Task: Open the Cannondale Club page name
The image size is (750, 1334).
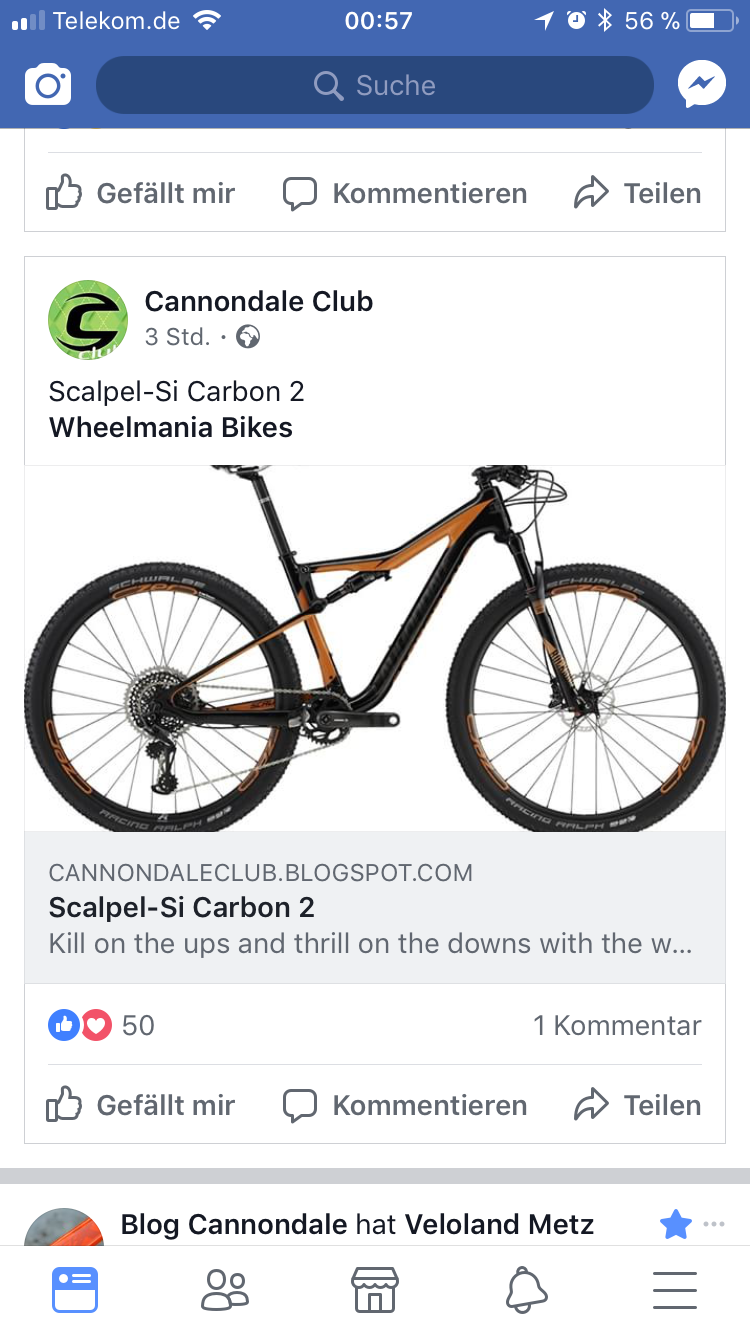Action: tap(259, 301)
